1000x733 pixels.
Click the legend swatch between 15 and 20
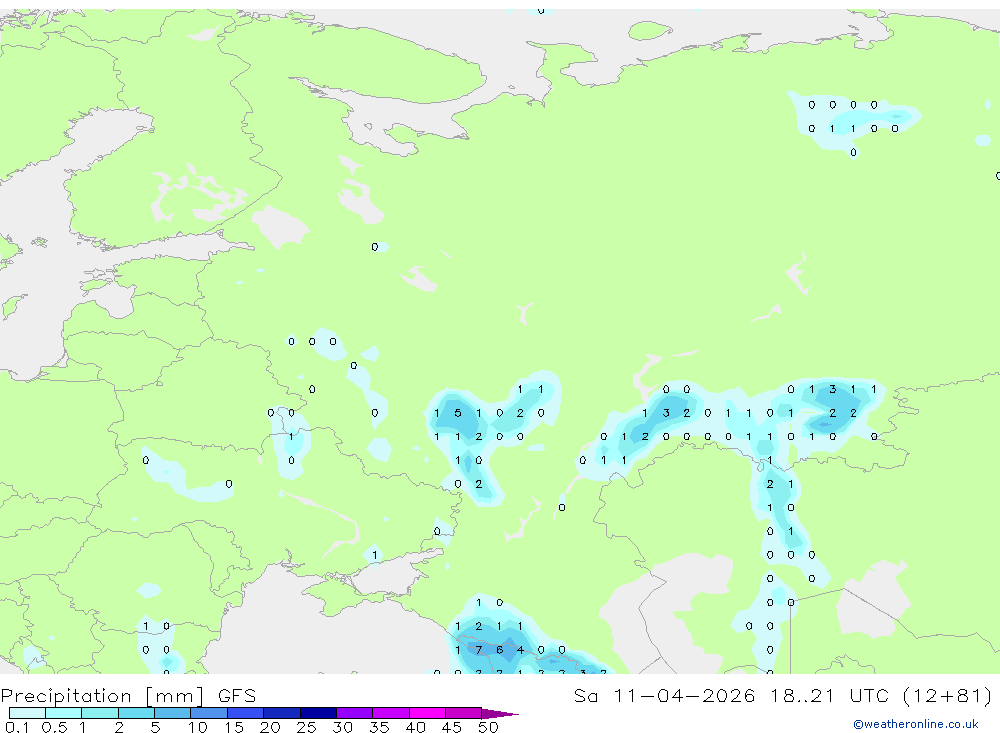click(x=246, y=713)
